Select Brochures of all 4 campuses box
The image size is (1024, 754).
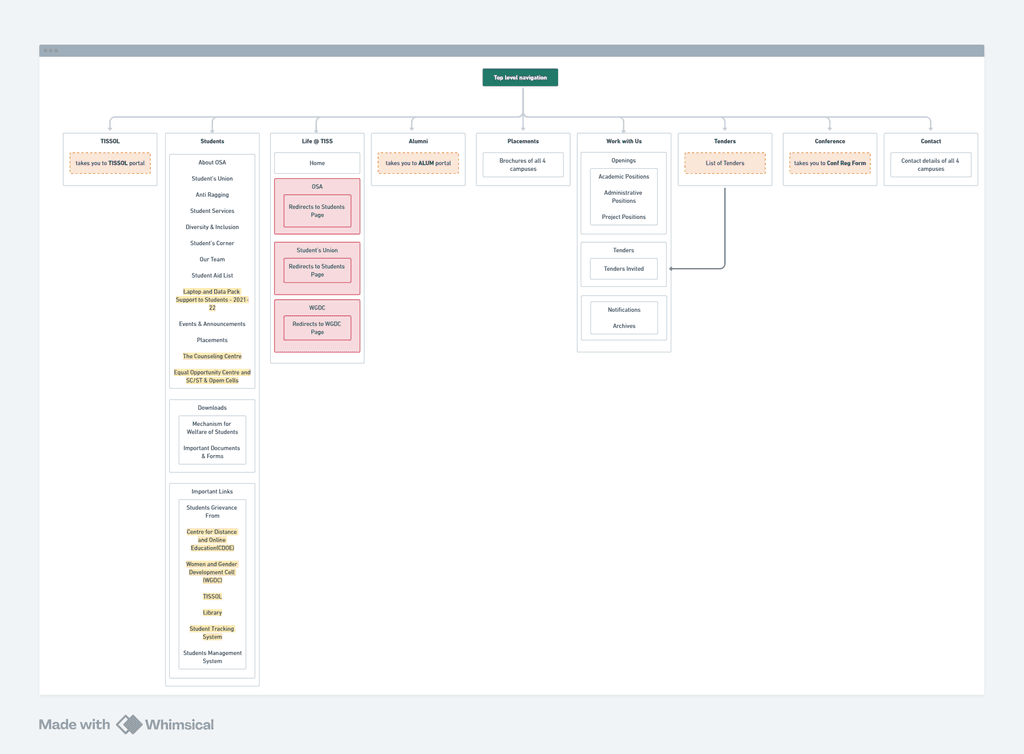click(523, 165)
